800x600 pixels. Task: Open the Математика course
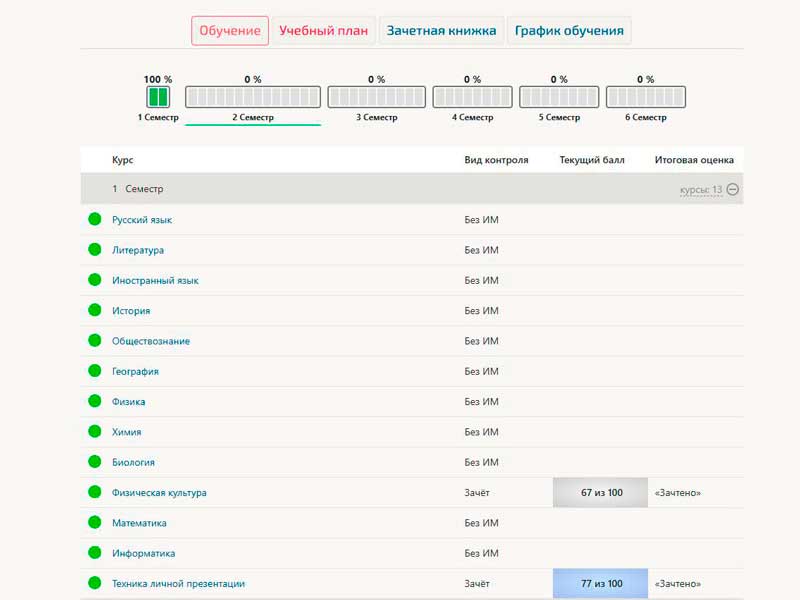(x=139, y=523)
